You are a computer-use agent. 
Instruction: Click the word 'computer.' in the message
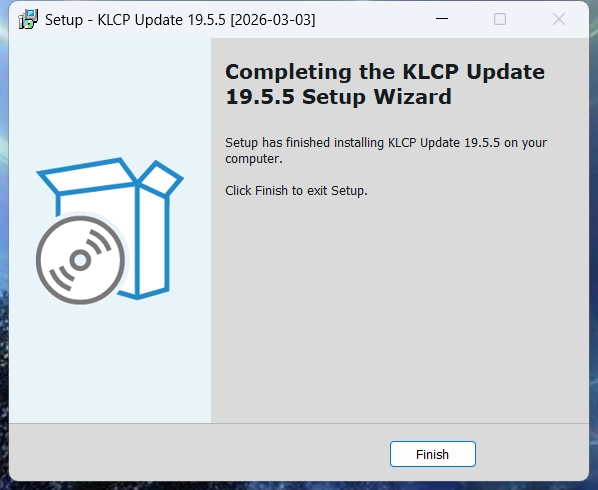pos(254,159)
